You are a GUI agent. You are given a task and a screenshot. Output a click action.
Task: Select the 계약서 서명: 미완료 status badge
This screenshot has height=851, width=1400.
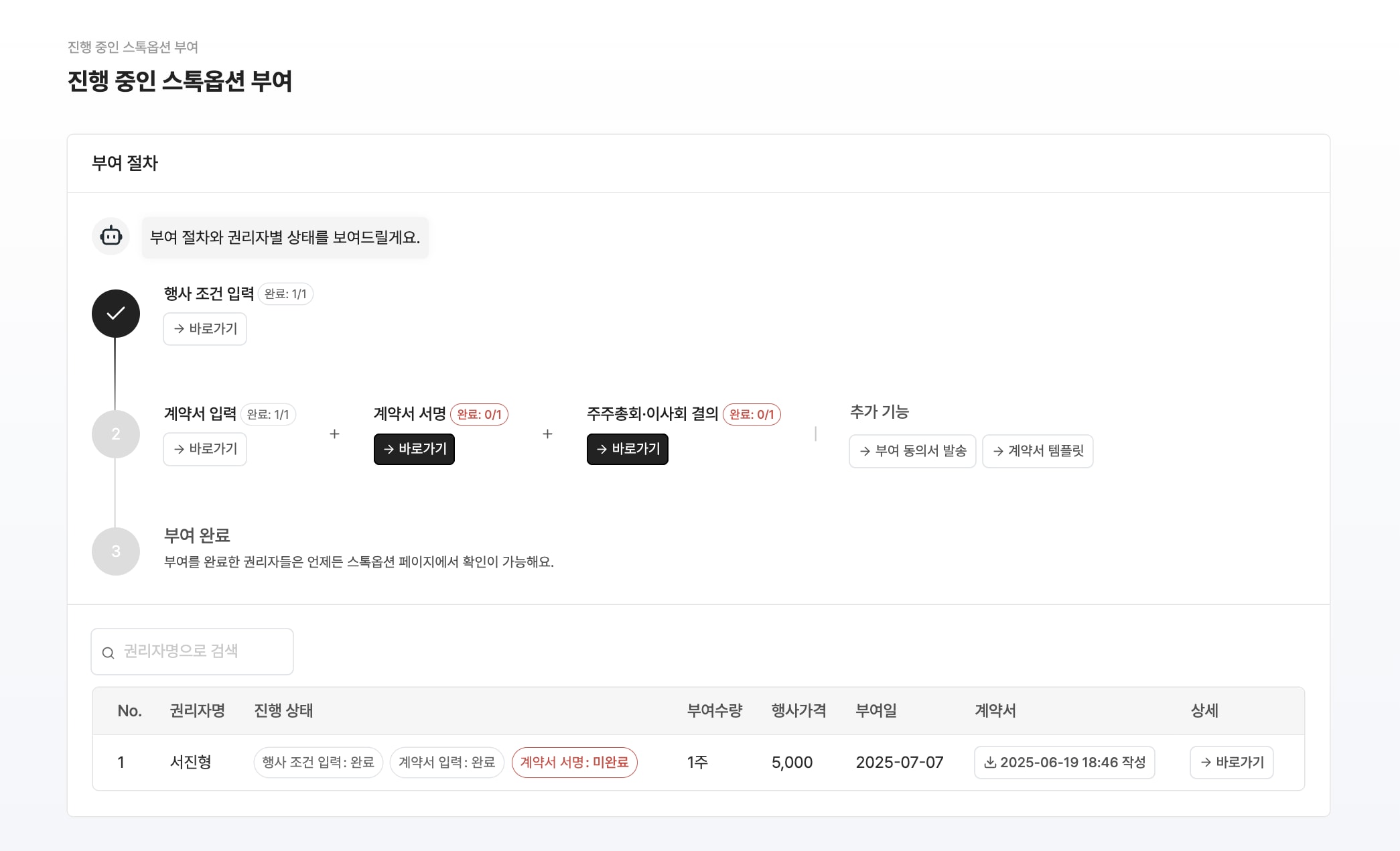574,763
